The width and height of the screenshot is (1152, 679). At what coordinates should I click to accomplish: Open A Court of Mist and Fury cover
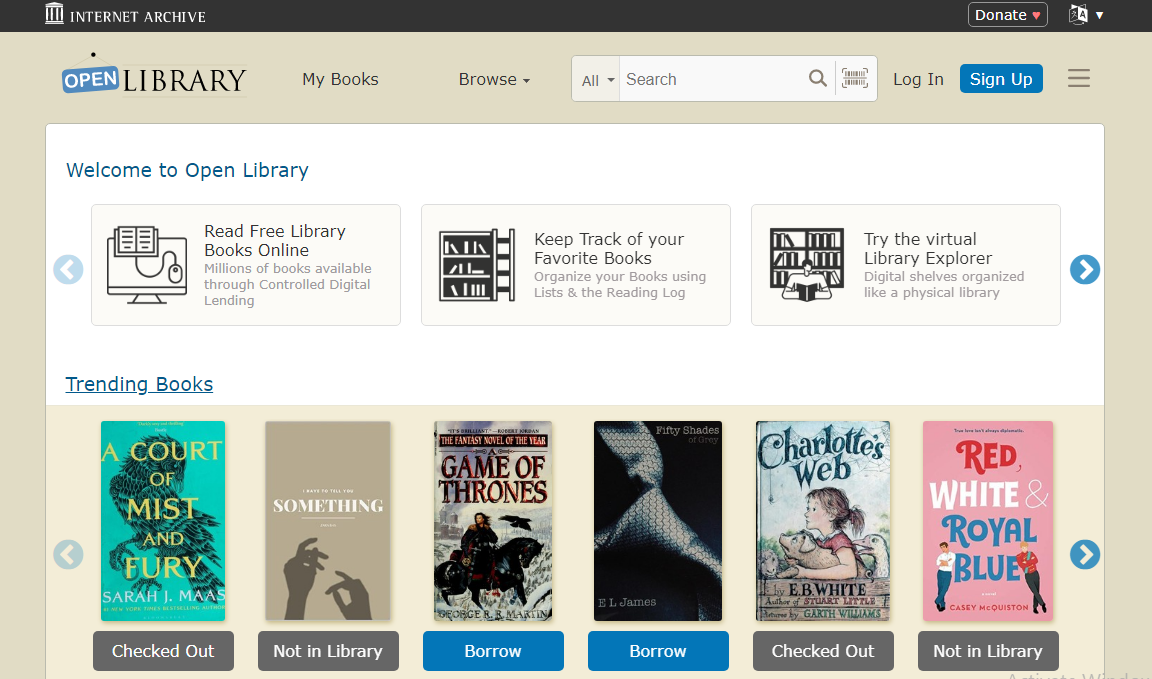click(x=163, y=521)
